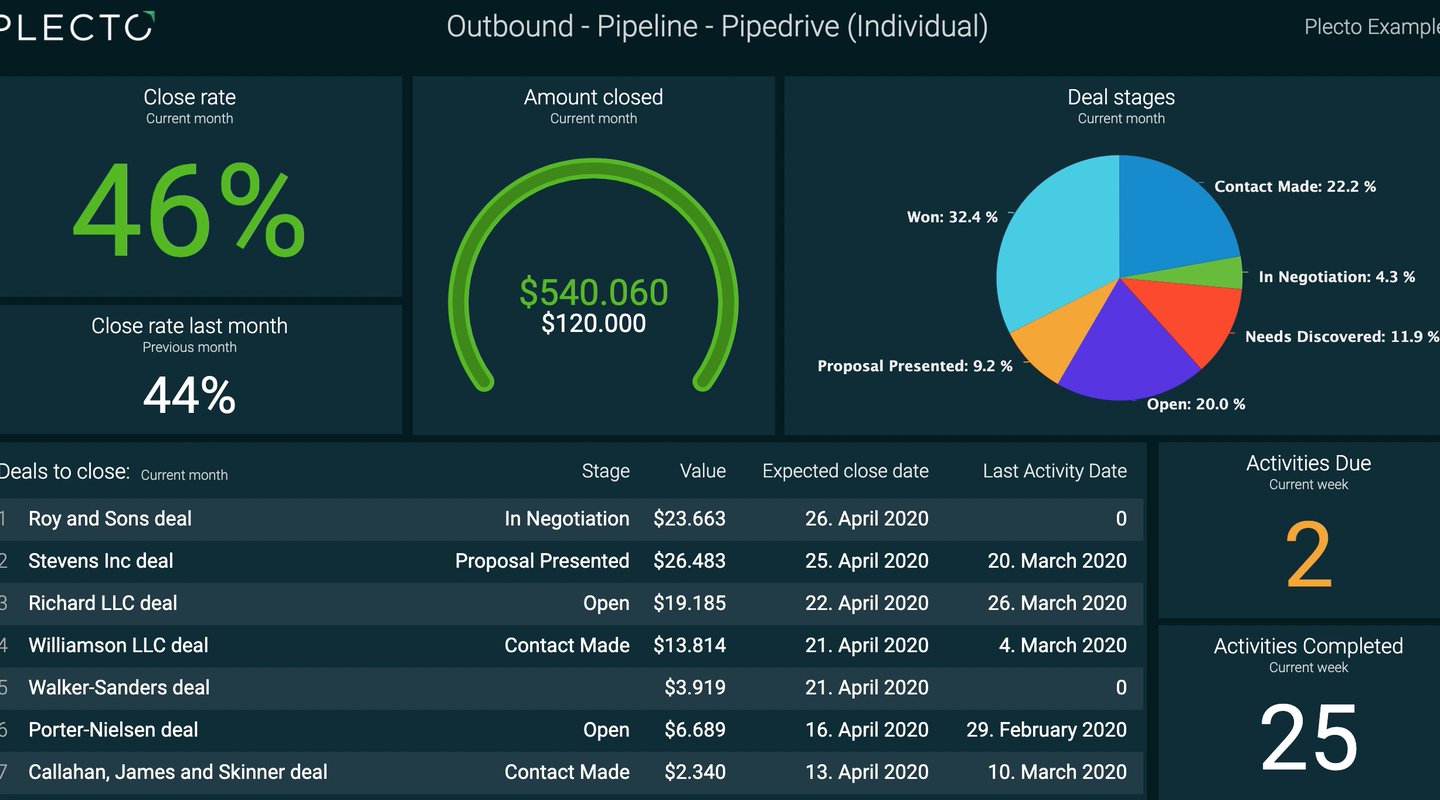Click the 10. March 2020 last activity date
This screenshot has width=1440, height=800.
pyautogui.click(x=1057, y=772)
